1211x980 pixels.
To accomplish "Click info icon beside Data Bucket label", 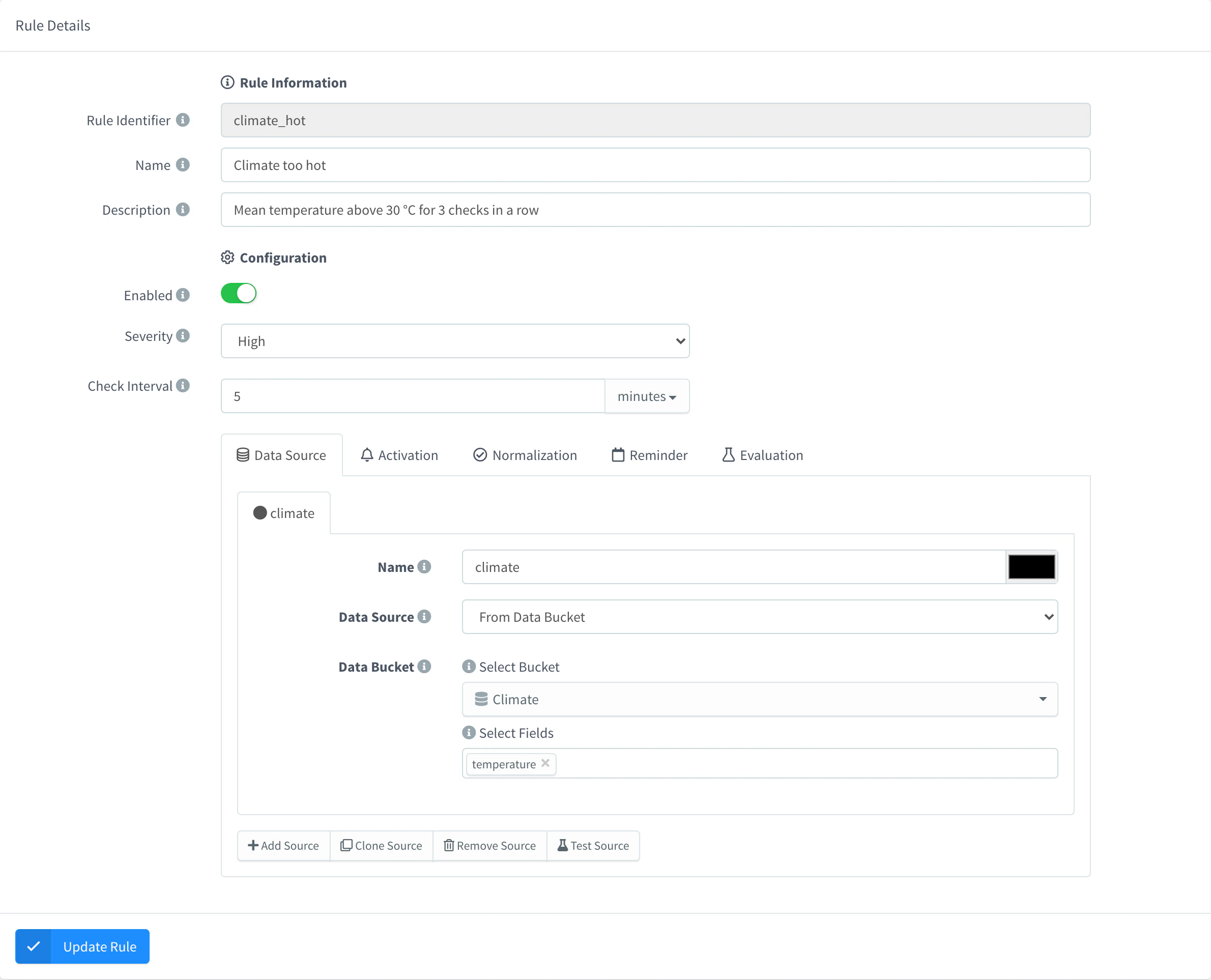I will point(424,666).
